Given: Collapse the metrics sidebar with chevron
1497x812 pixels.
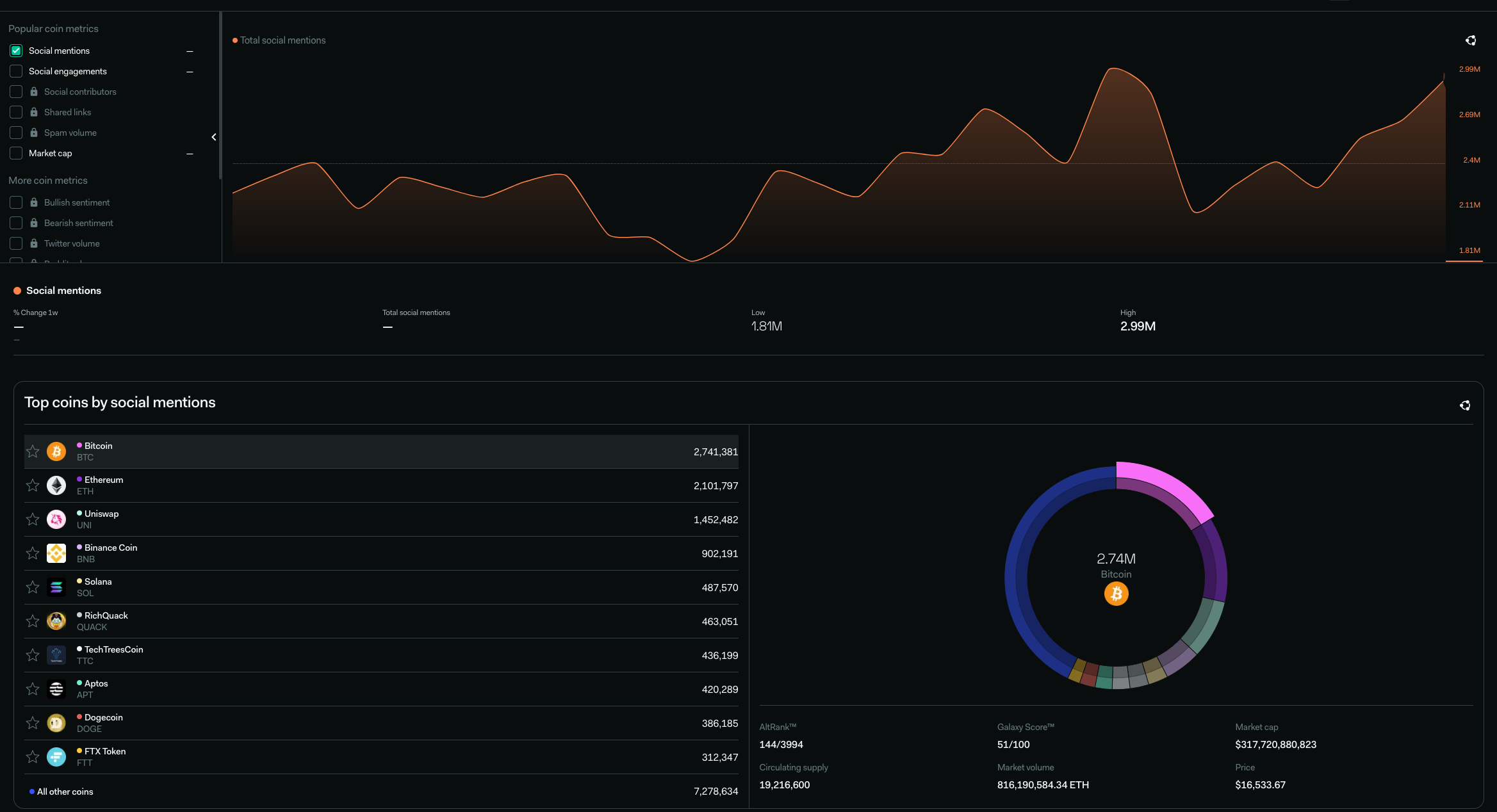Looking at the screenshot, I should (x=214, y=137).
